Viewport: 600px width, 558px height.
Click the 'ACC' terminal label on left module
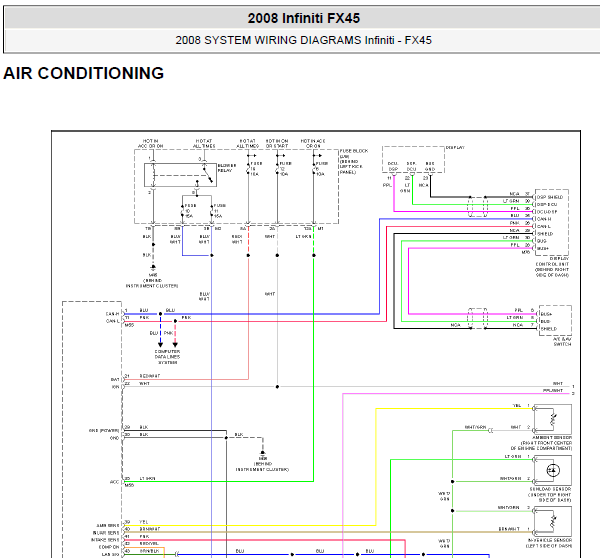click(115, 482)
